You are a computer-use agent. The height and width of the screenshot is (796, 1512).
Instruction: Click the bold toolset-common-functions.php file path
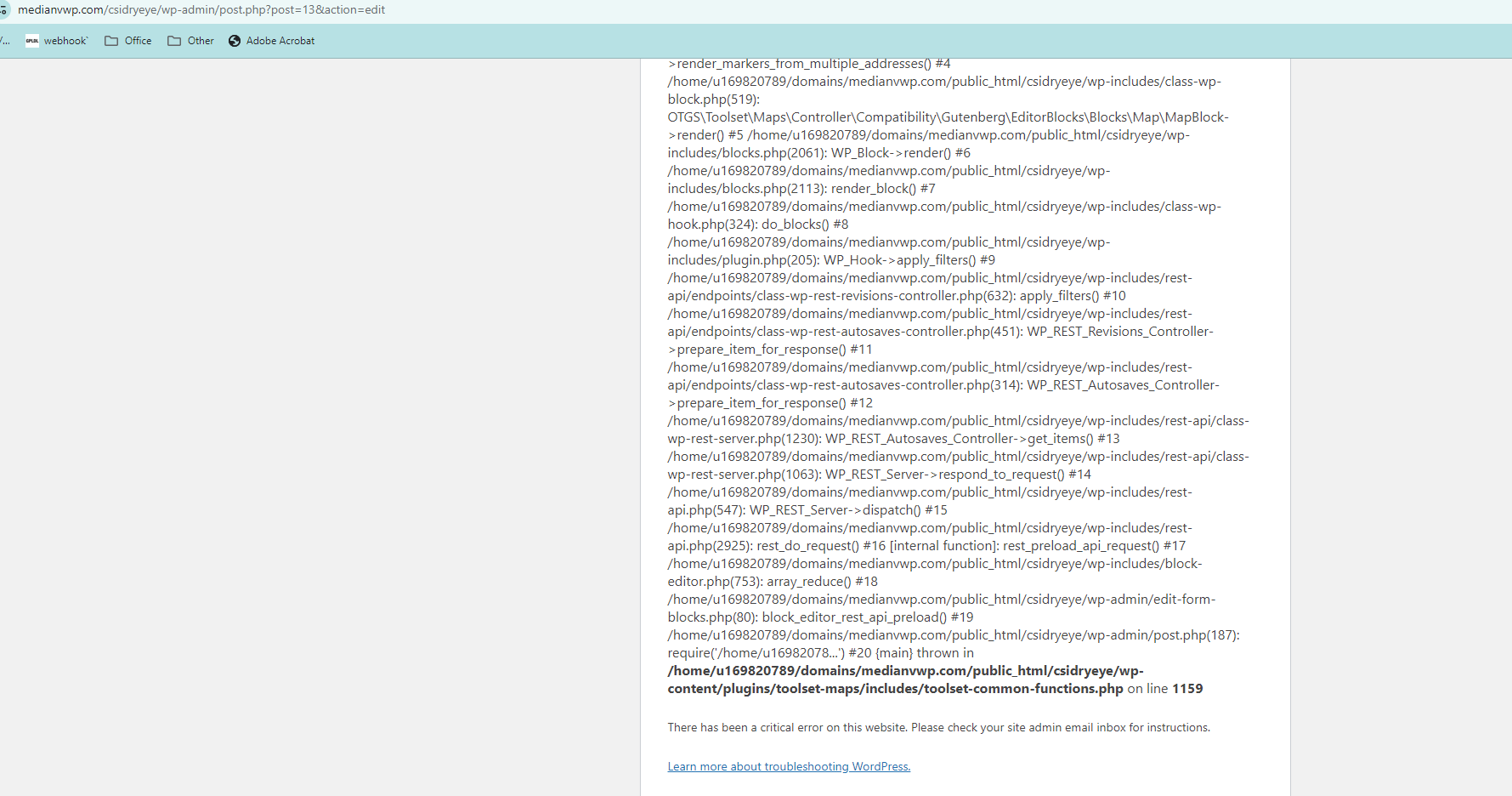895,689
